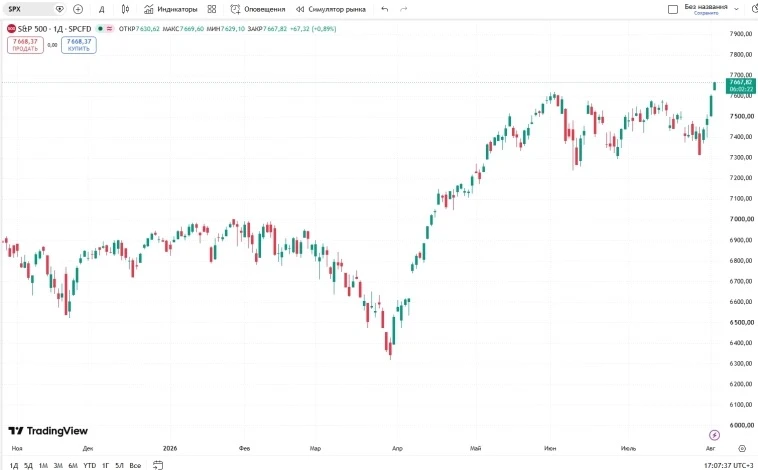Open the indicator templates grid icon
The width and height of the screenshot is (758, 470).
click(x=212, y=9)
